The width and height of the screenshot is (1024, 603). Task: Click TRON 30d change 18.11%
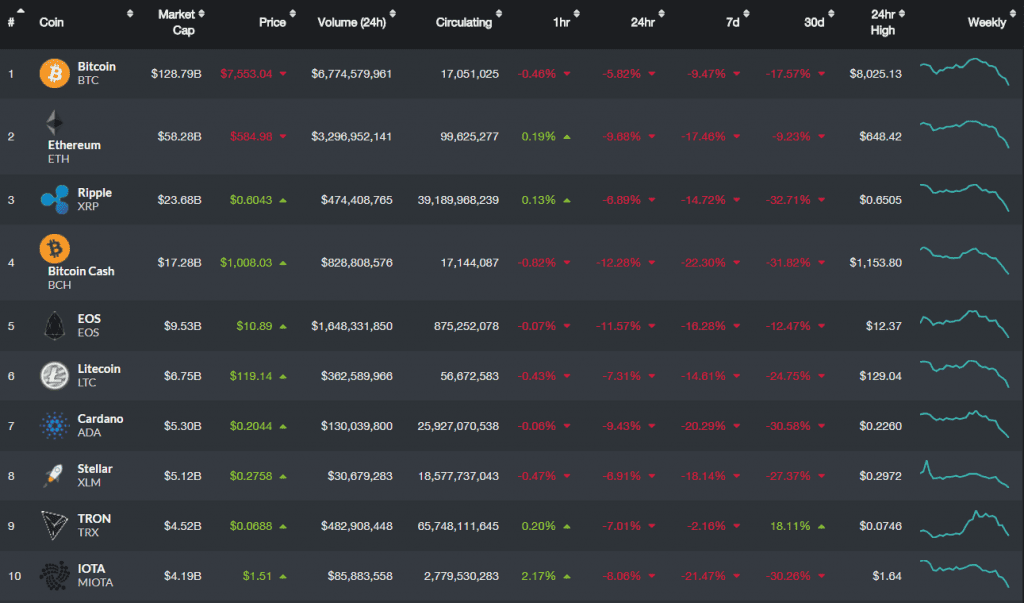click(x=790, y=526)
